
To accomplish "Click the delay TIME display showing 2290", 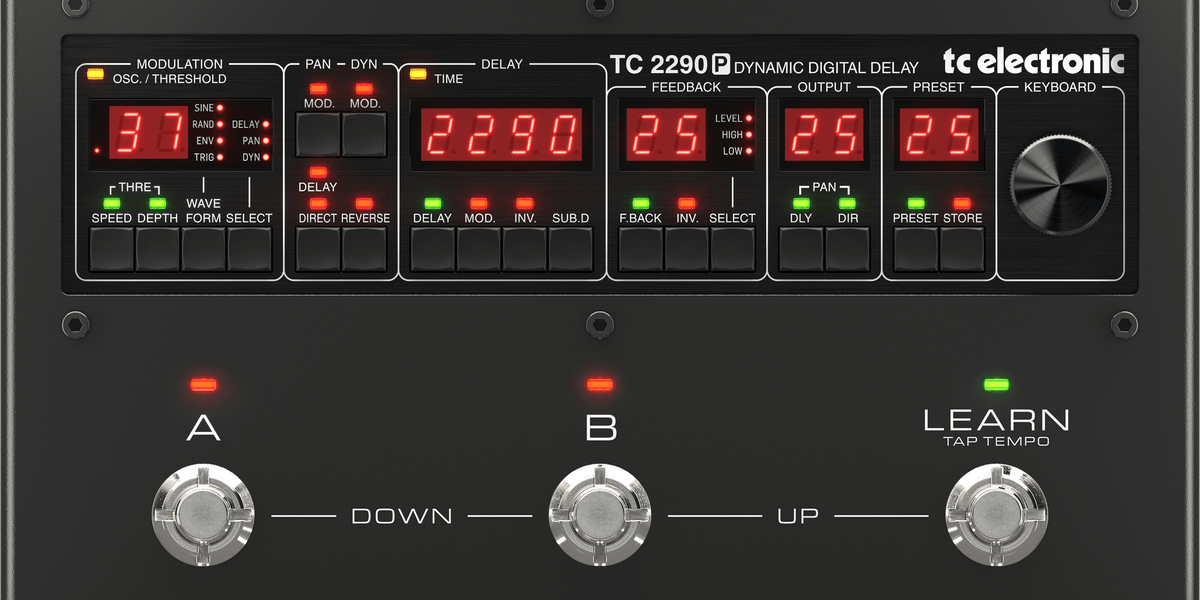I will coord(501,133).
